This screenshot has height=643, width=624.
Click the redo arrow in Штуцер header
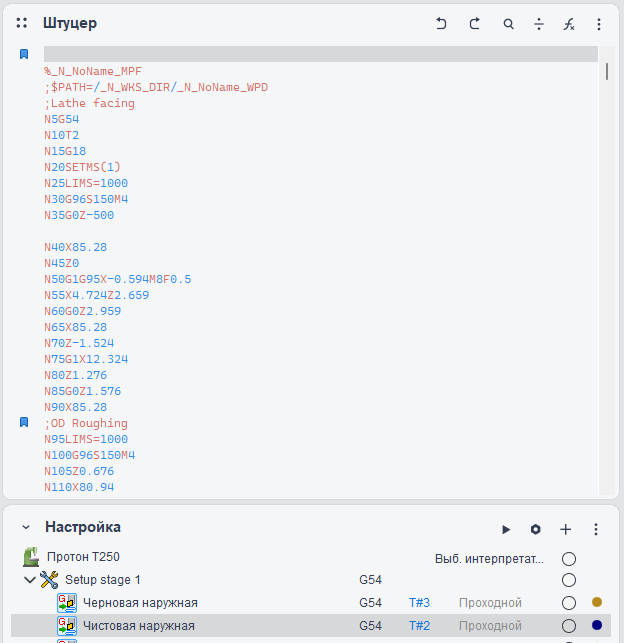click(x=475, y=24)
